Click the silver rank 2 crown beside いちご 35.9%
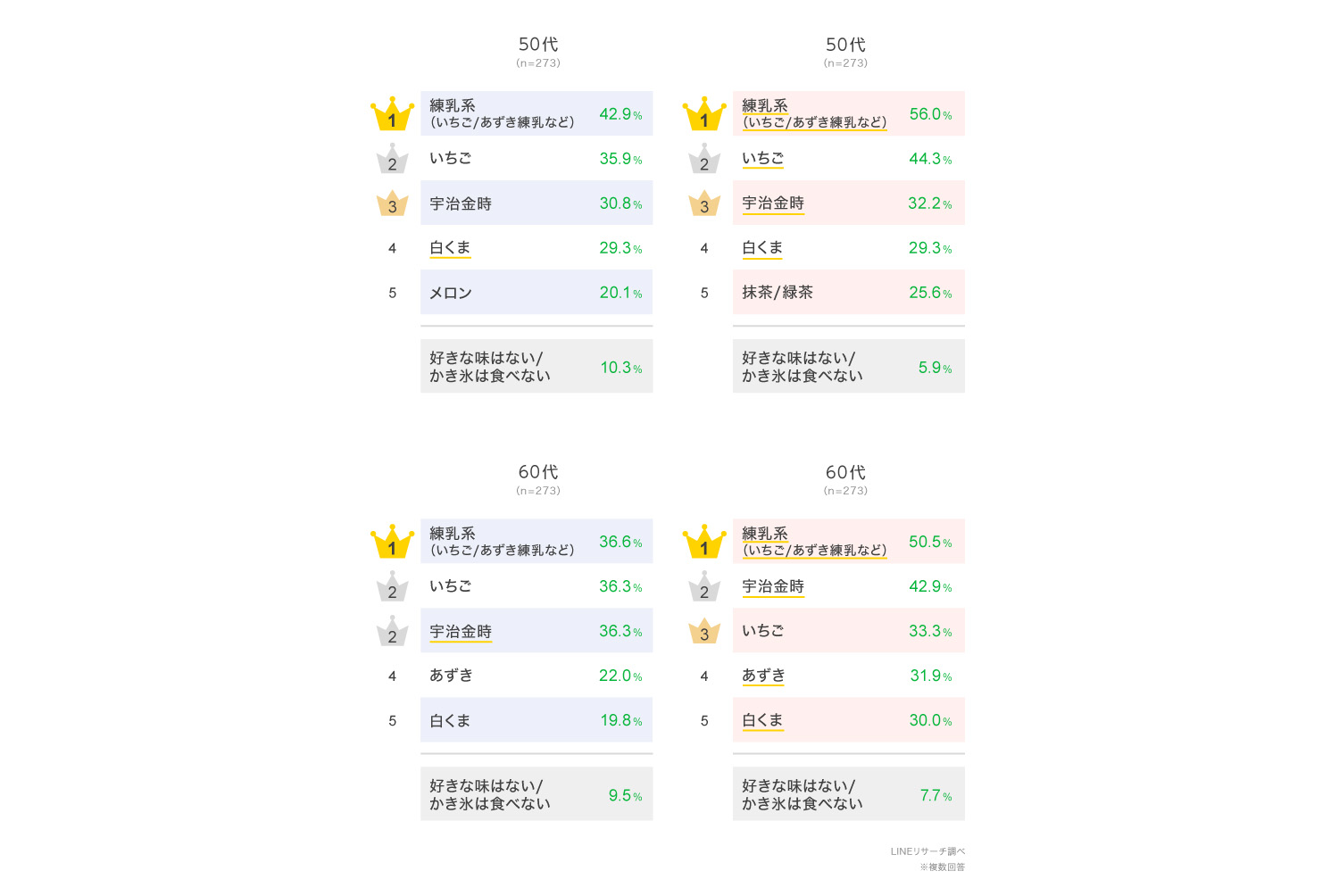This screenshot has width=1339, height=896. click(392, 159)
